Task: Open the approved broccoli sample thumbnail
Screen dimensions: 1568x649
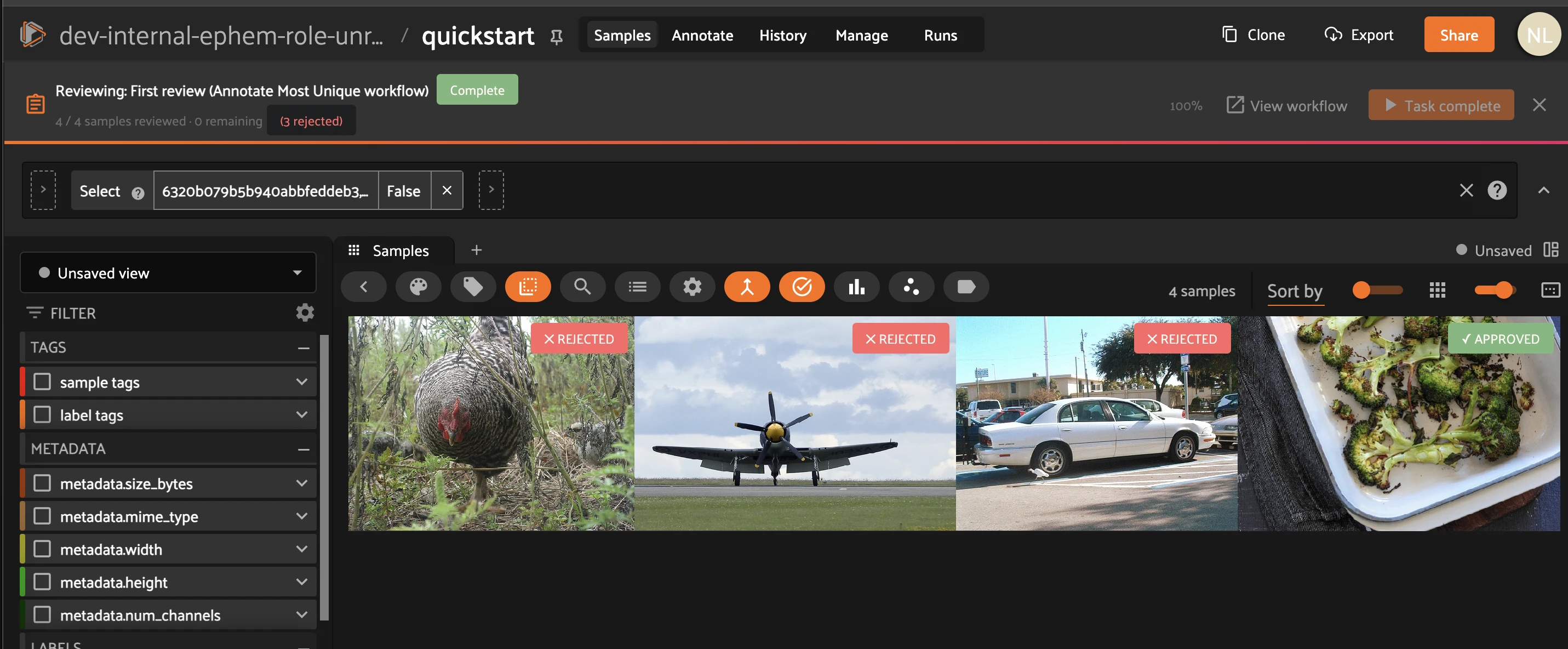Action: [x=1399, y=423]
